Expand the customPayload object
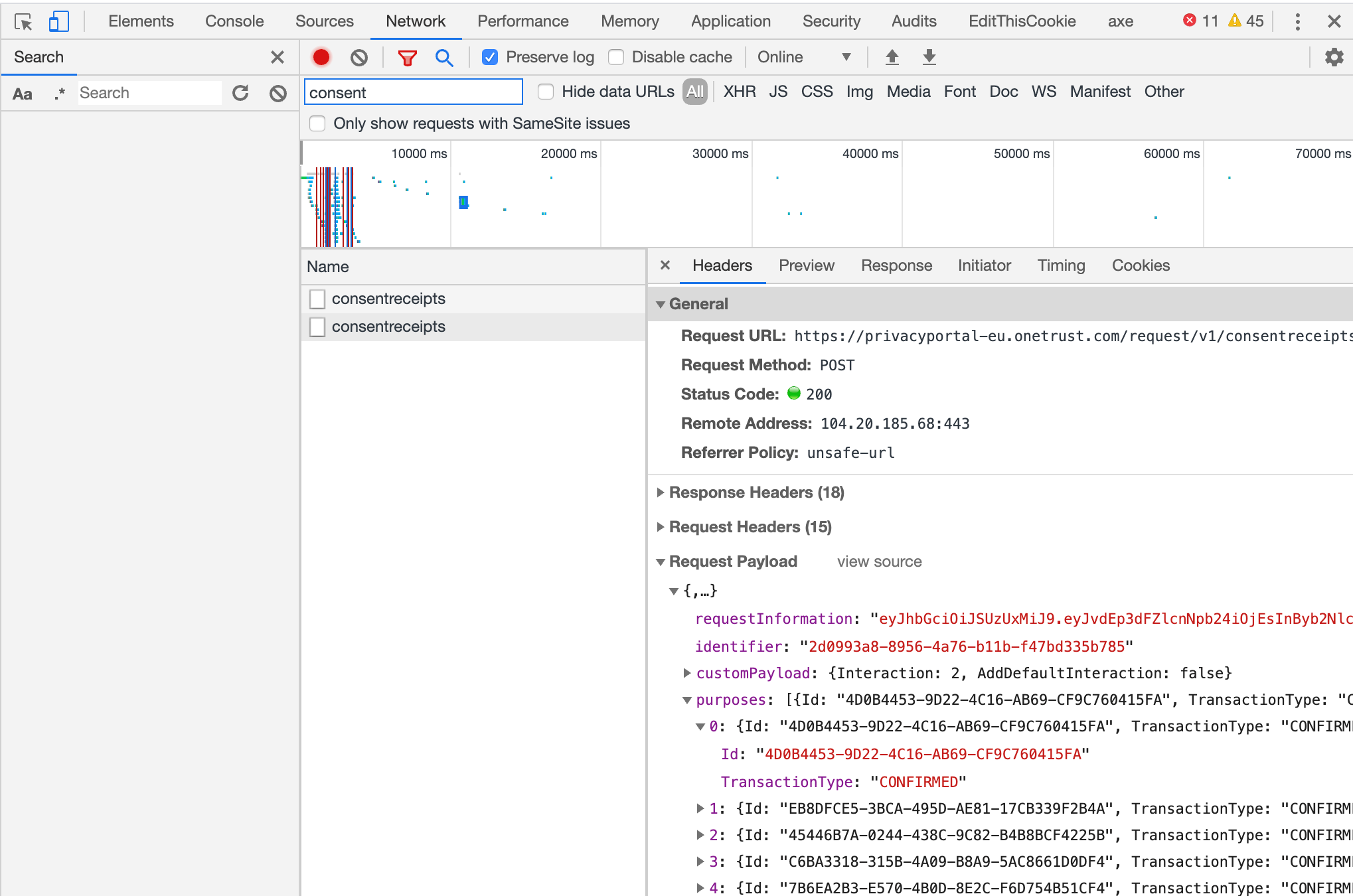This screenshot has height=896, width=1353. pyautogui.click(x=688, y=673)
